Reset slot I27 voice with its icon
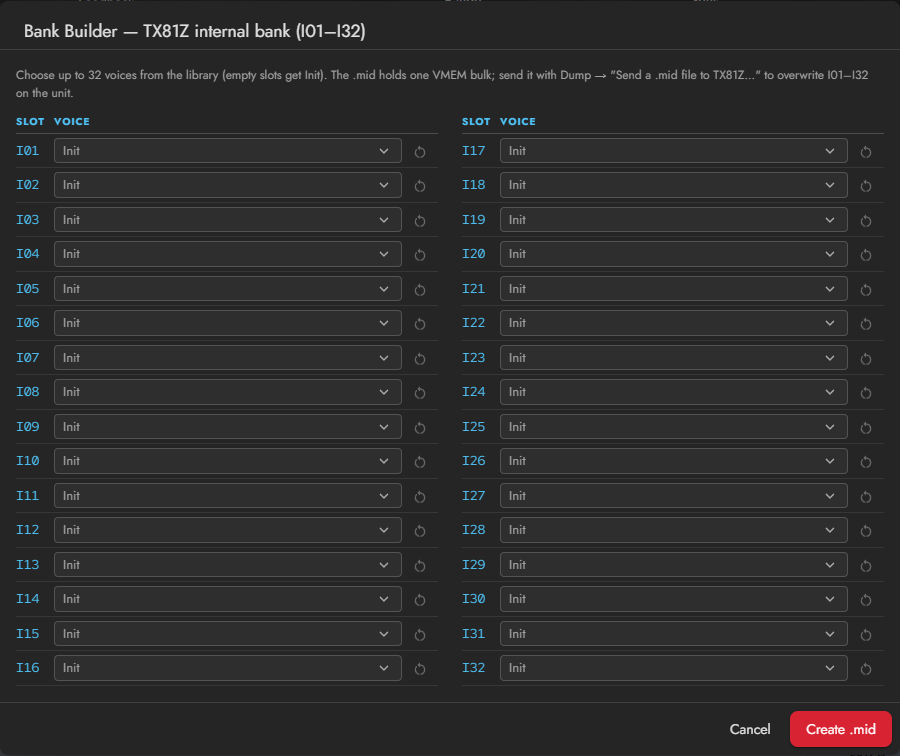 tap(866, 497)
